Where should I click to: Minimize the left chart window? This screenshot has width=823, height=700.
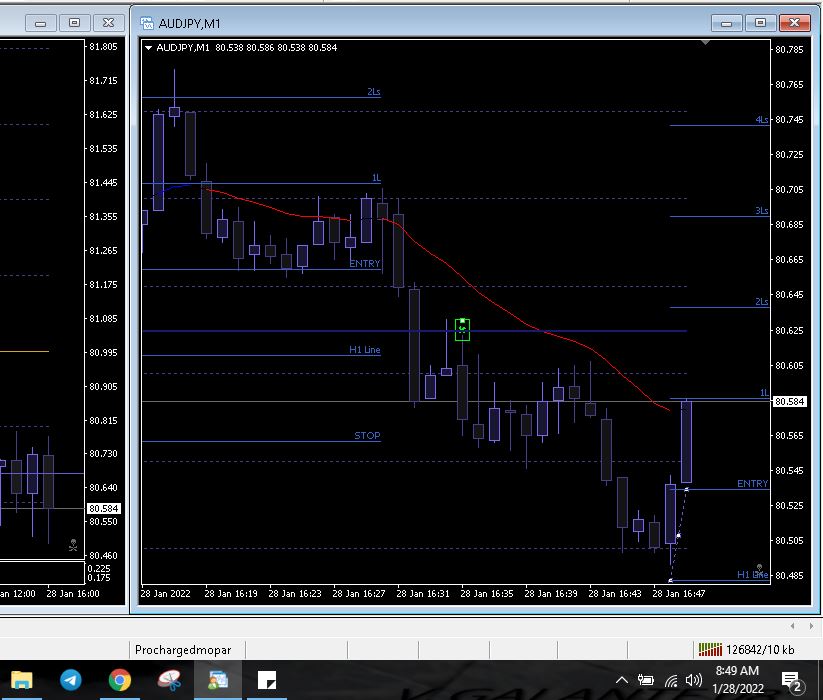click(40, 23)
